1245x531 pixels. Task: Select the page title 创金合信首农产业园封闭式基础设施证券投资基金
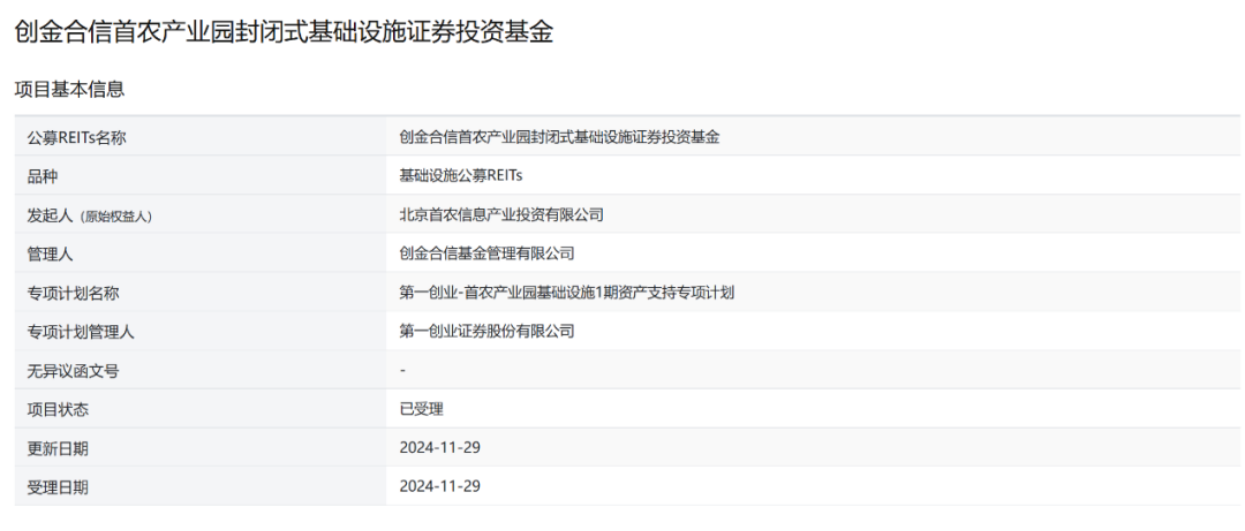(x=284, y=32)
